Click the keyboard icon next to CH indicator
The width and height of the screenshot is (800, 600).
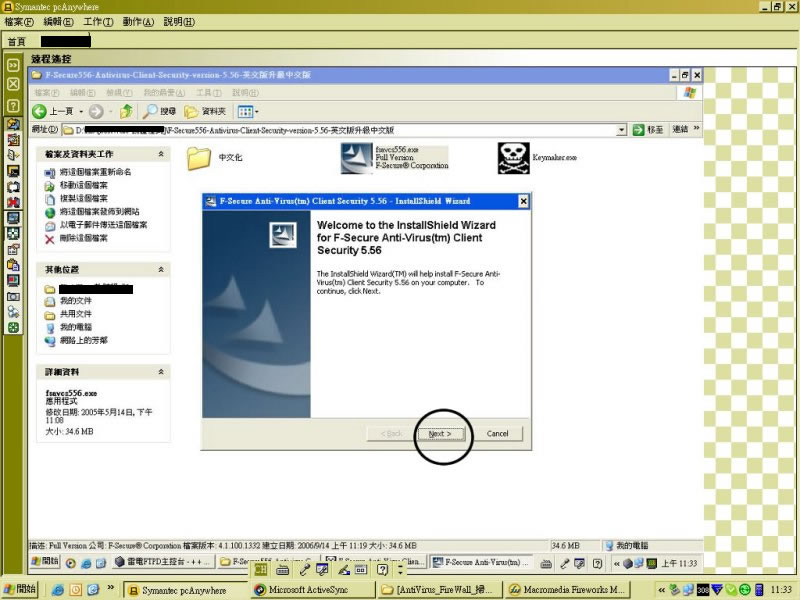[x=282, y=570]
